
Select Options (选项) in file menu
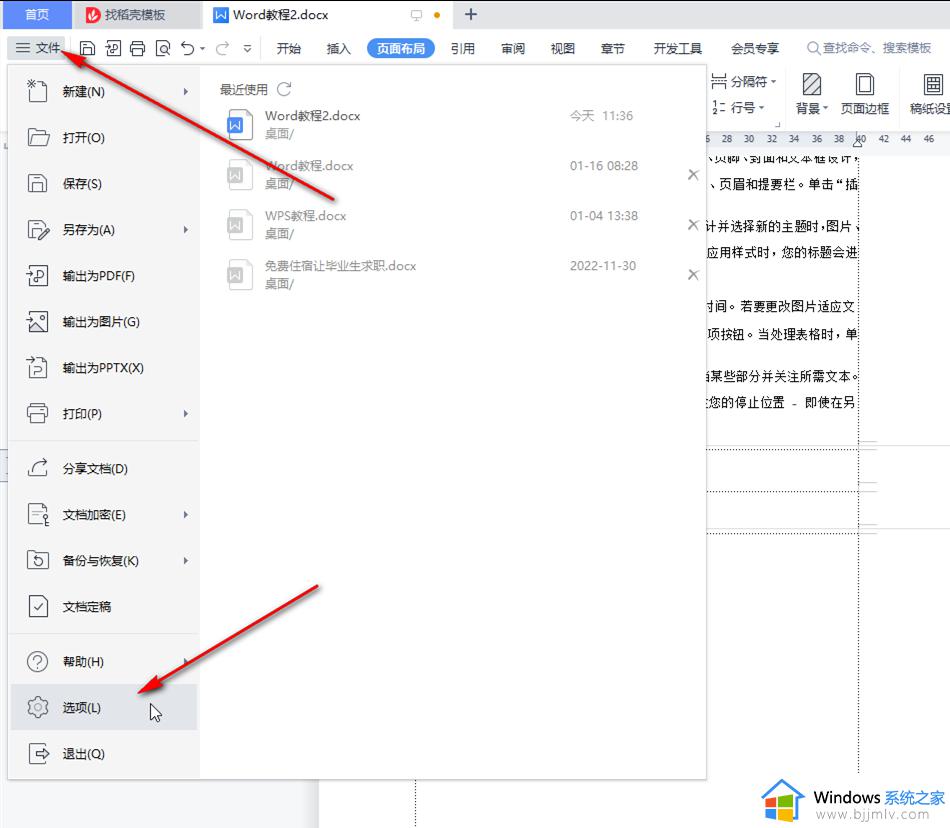pyautogui.click(x=82, y=708)
